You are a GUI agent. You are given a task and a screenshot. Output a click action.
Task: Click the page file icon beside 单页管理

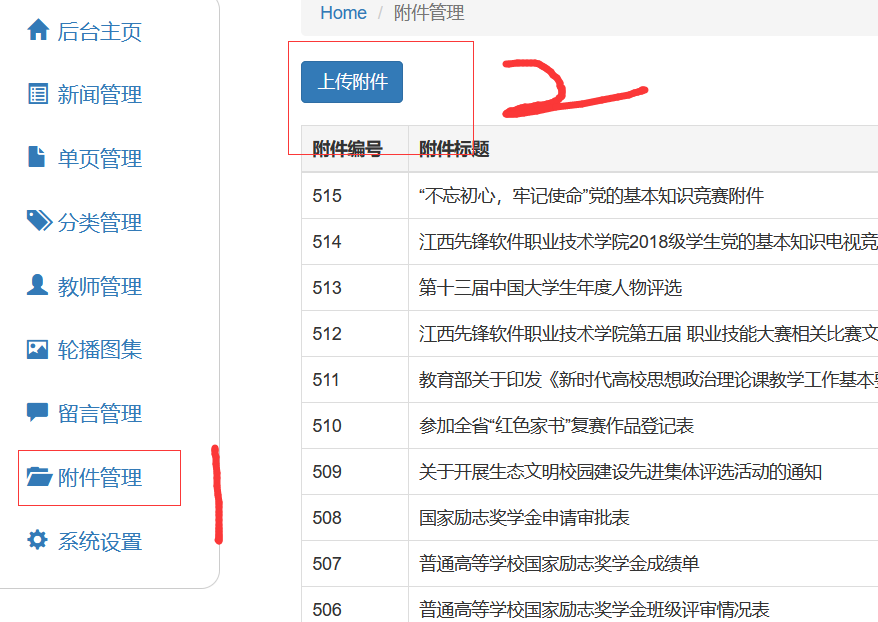point(36,157)
